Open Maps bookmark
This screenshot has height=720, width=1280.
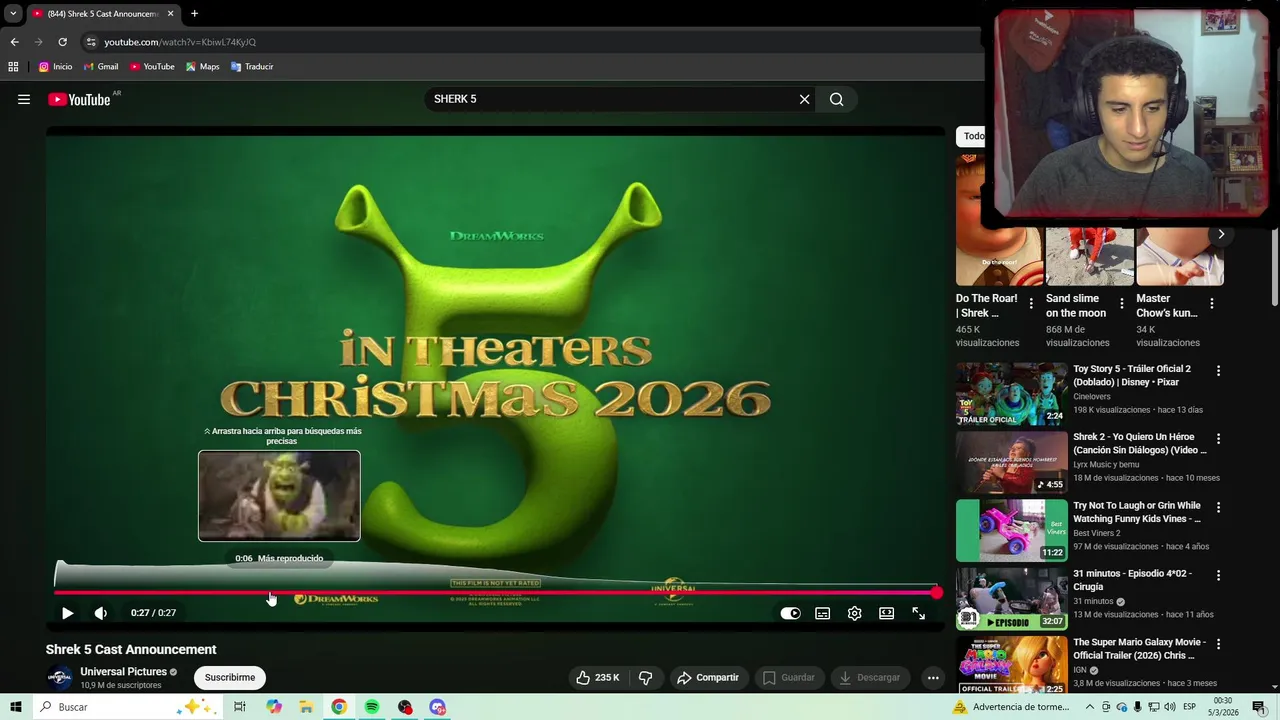(x=202, y=67)
